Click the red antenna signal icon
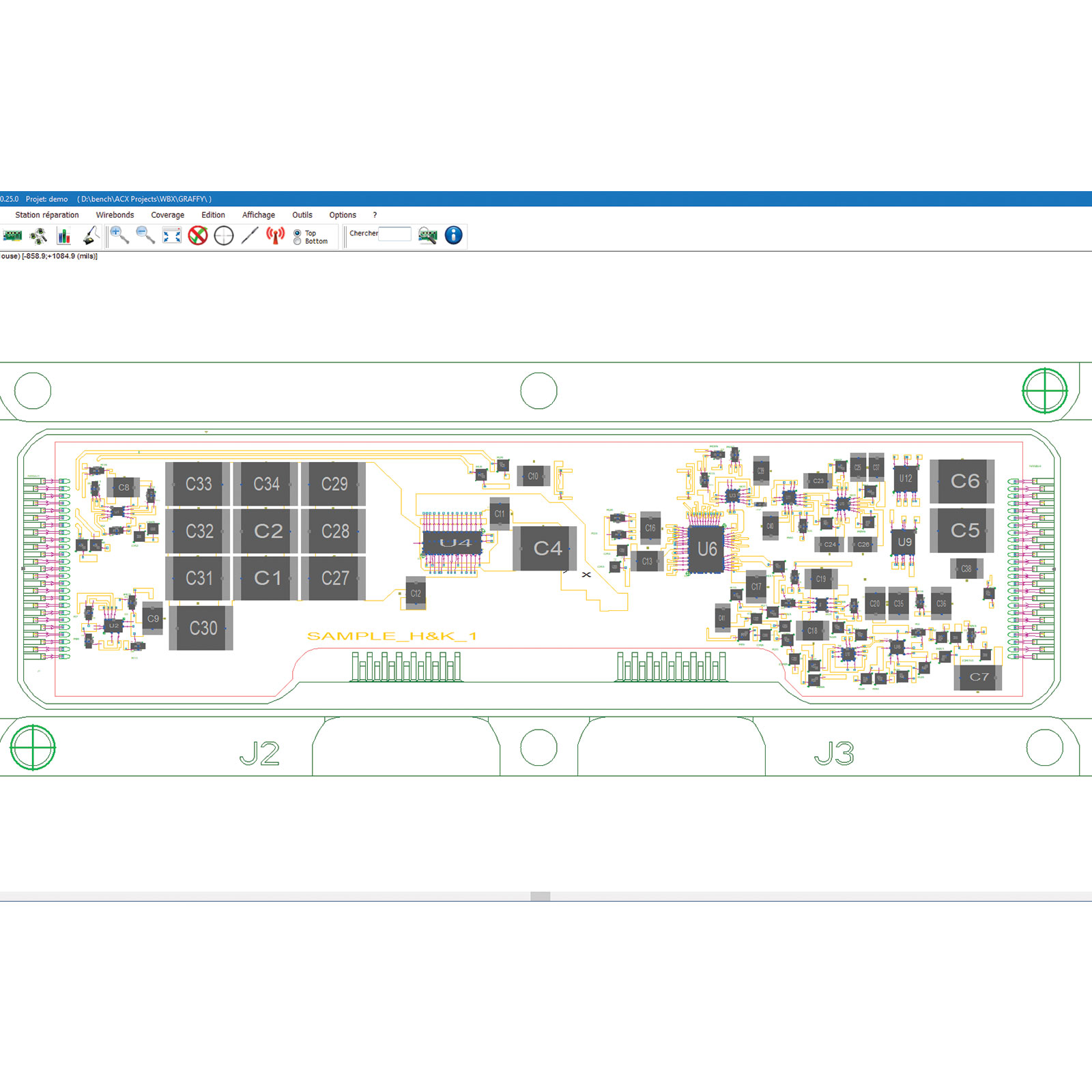 pos(275,236)
